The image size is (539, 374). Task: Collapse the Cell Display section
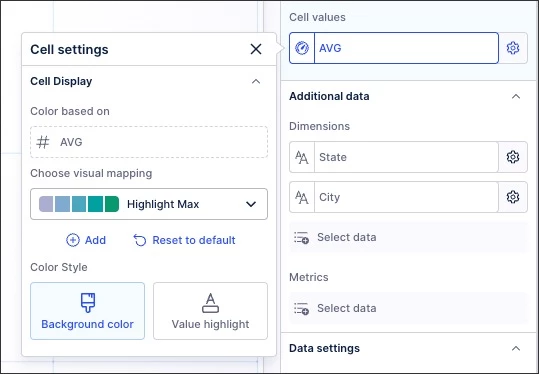point(256,81)
